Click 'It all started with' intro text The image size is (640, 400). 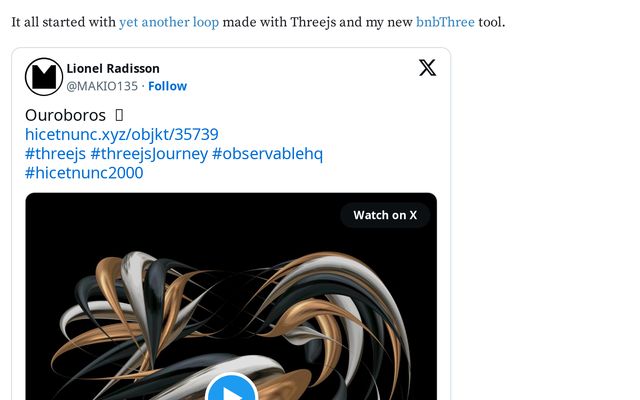tap(64, 22)
